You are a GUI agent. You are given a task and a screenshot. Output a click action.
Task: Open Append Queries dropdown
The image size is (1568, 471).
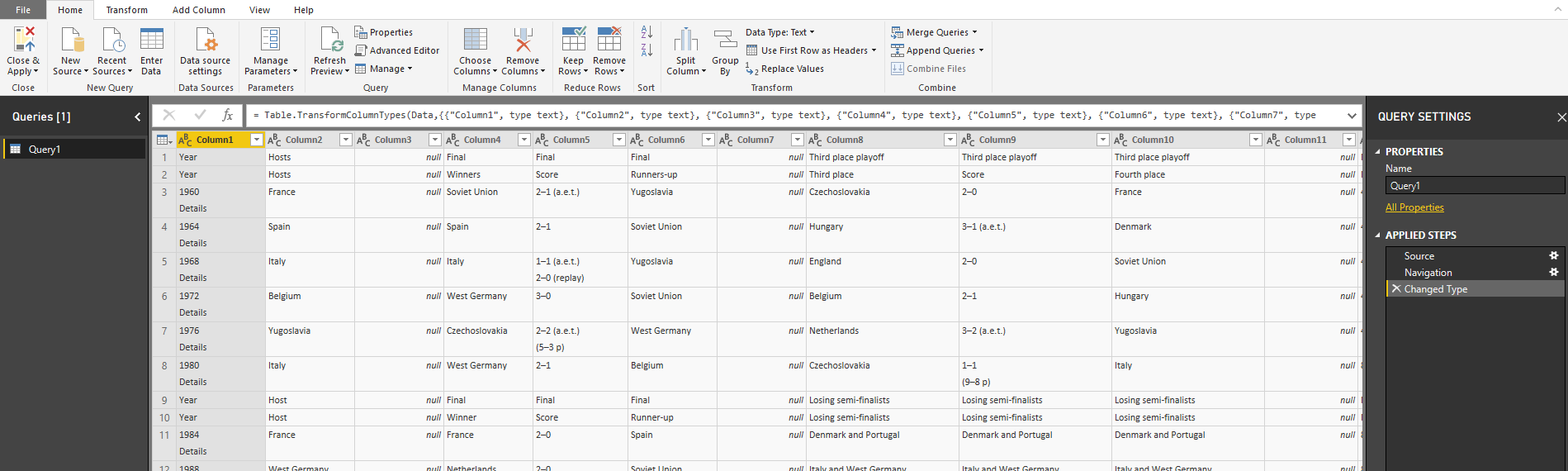[937, 50]
